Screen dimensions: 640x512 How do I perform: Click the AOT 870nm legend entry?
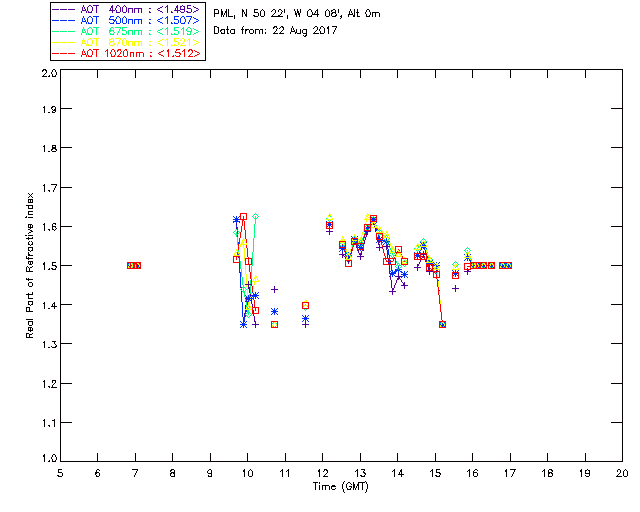(127, 42)
